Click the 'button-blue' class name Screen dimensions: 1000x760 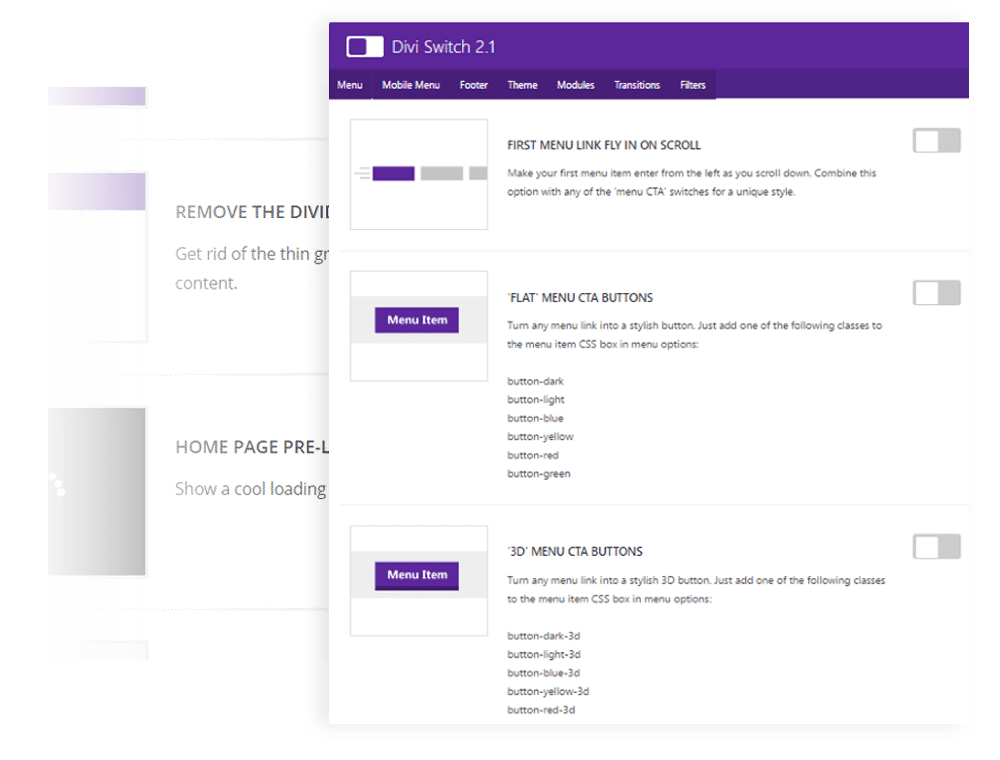coord(535,418)
